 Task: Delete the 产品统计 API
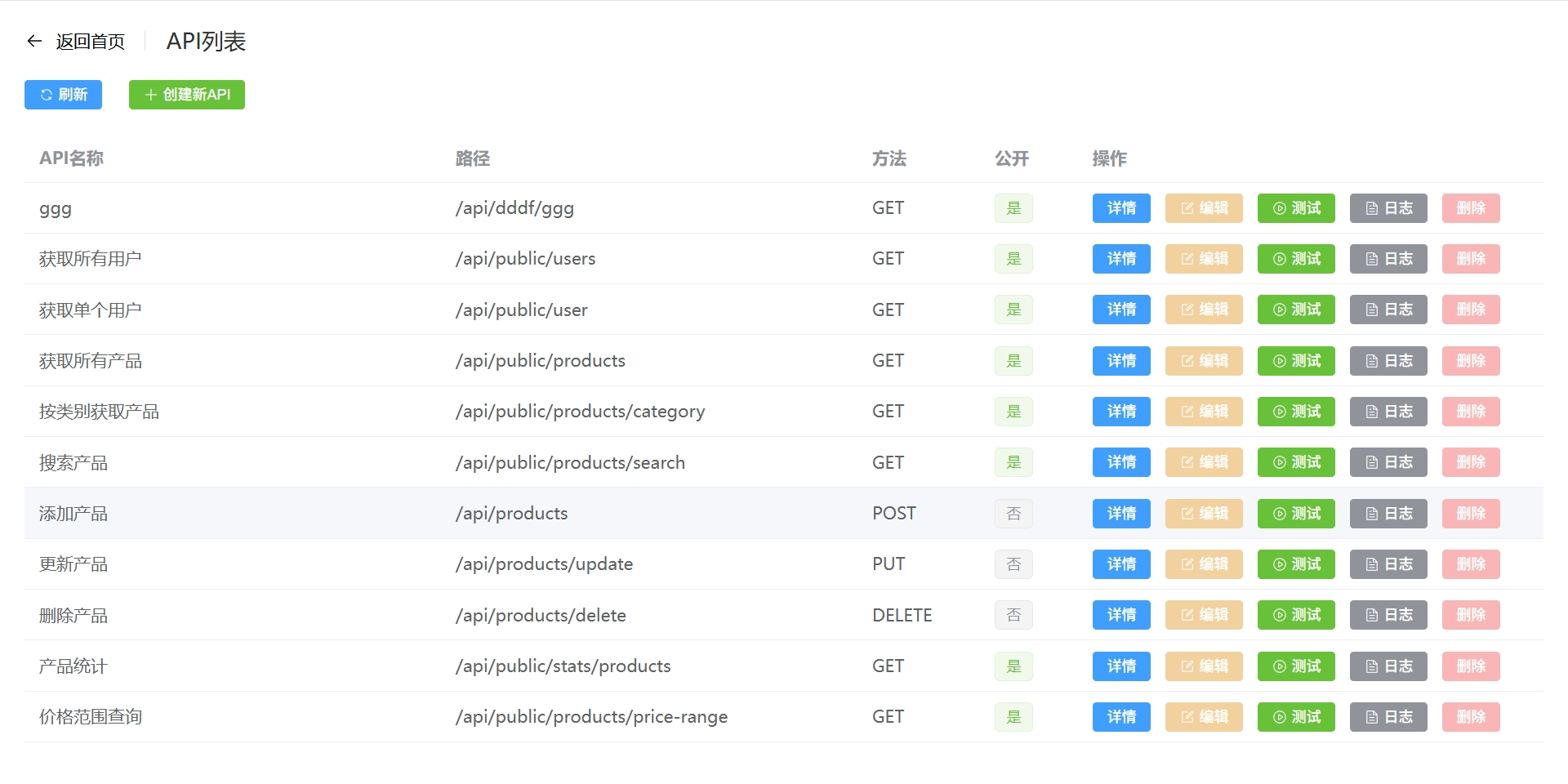tap(1471, 666)
